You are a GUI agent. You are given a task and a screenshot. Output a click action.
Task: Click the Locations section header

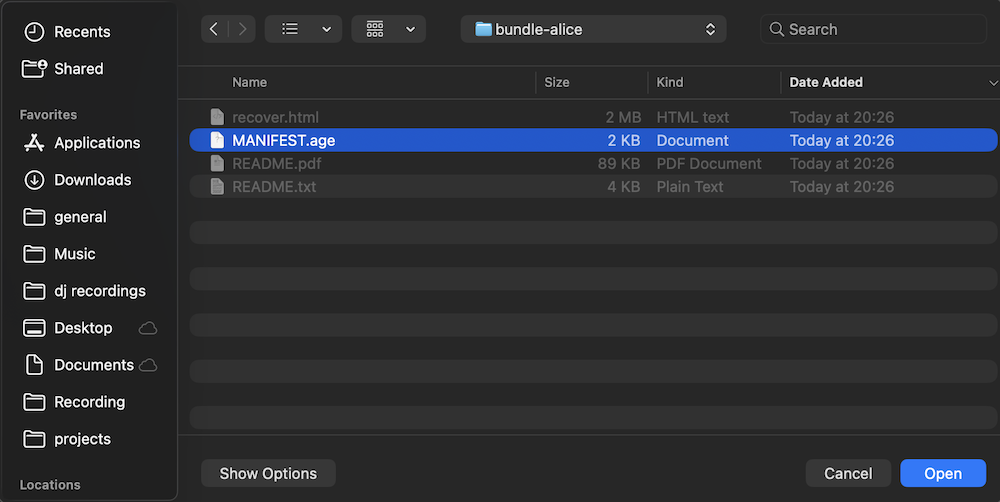50,485
